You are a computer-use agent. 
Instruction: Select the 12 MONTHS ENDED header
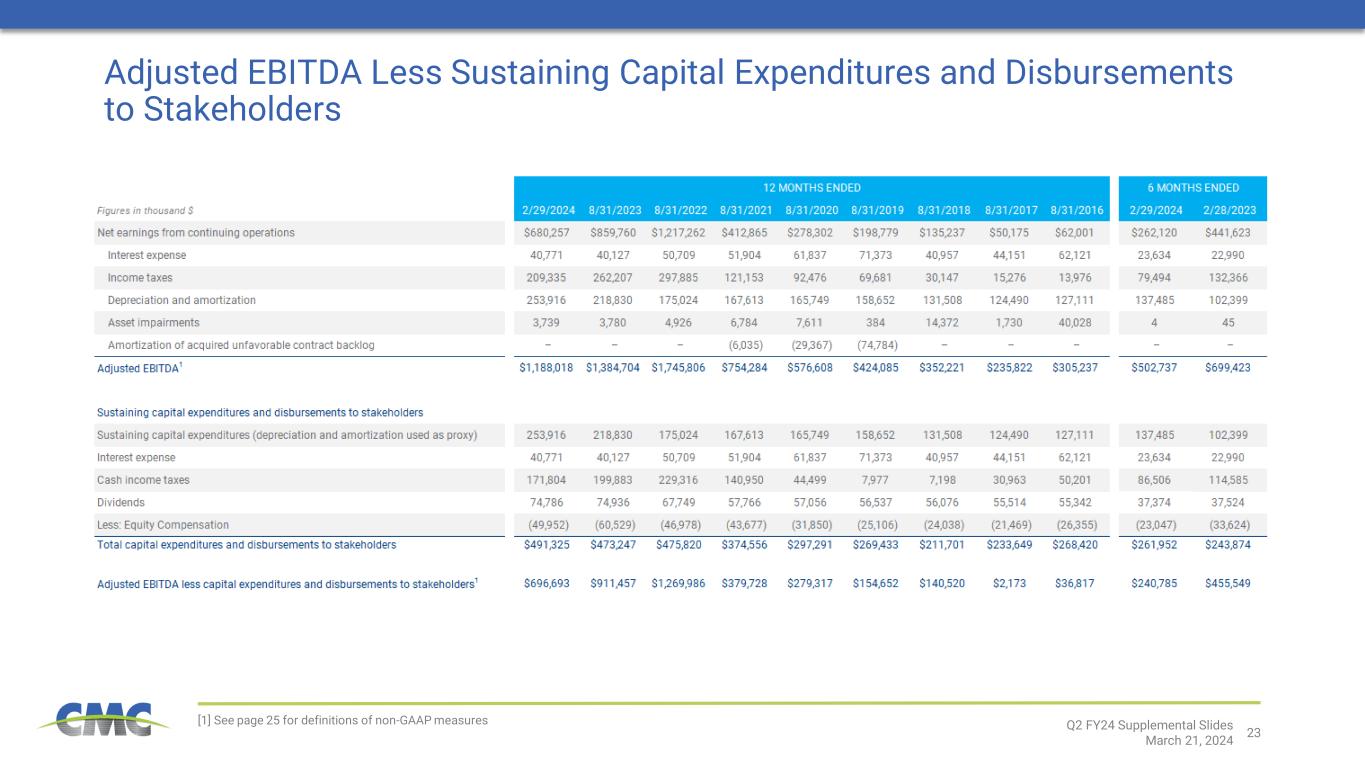pyautogui.click(x=811, y=188)
